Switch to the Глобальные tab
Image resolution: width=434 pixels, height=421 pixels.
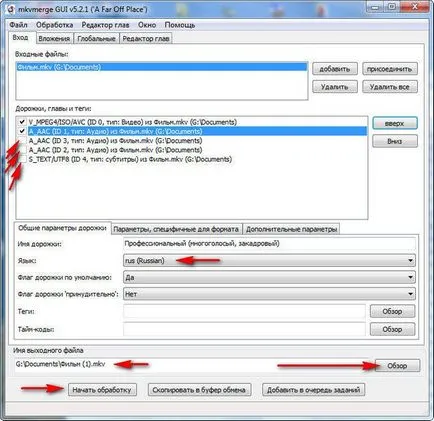click(x=96, y=39)
